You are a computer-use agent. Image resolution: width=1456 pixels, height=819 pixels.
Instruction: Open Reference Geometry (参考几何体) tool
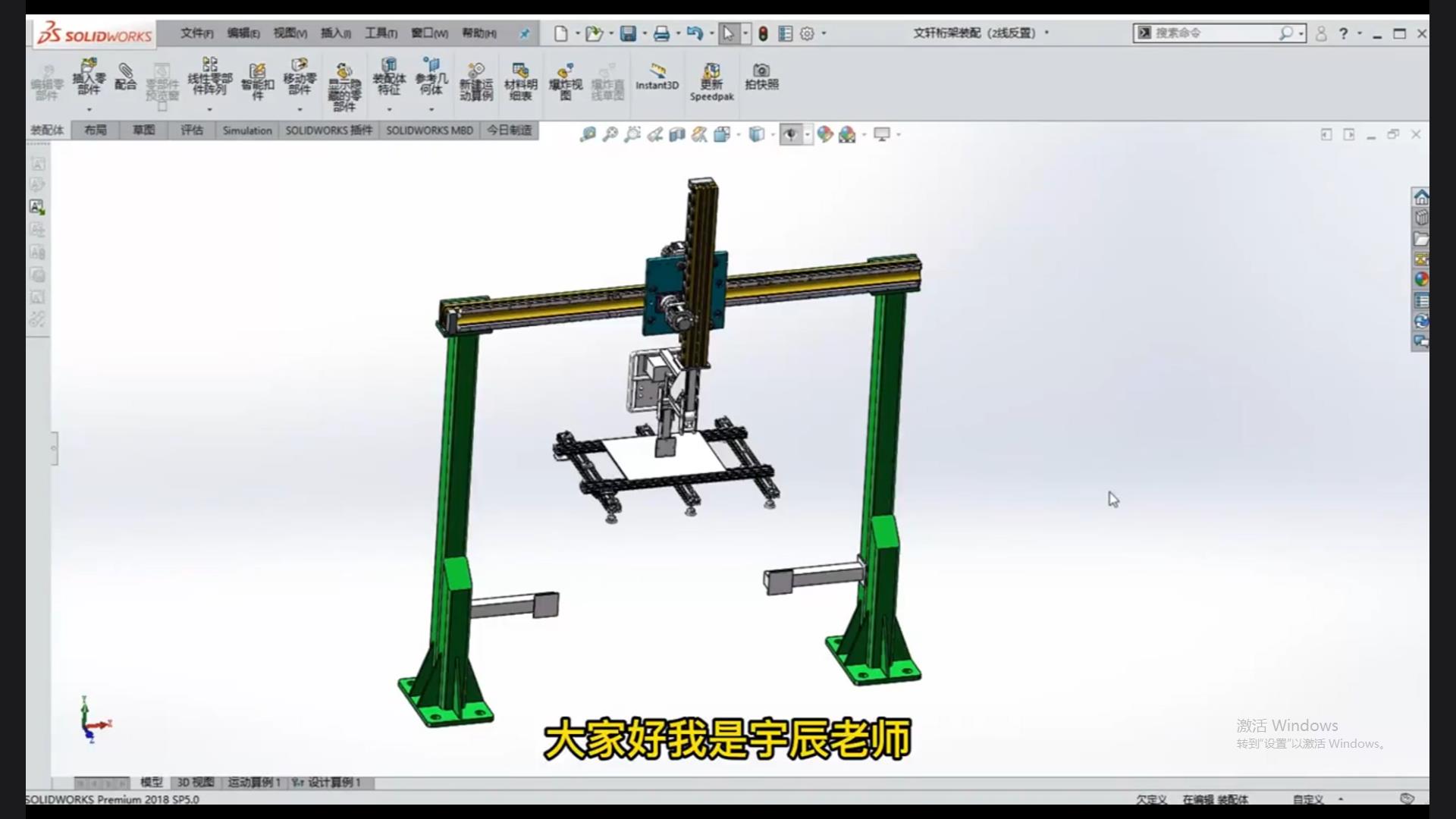[431, 76]
